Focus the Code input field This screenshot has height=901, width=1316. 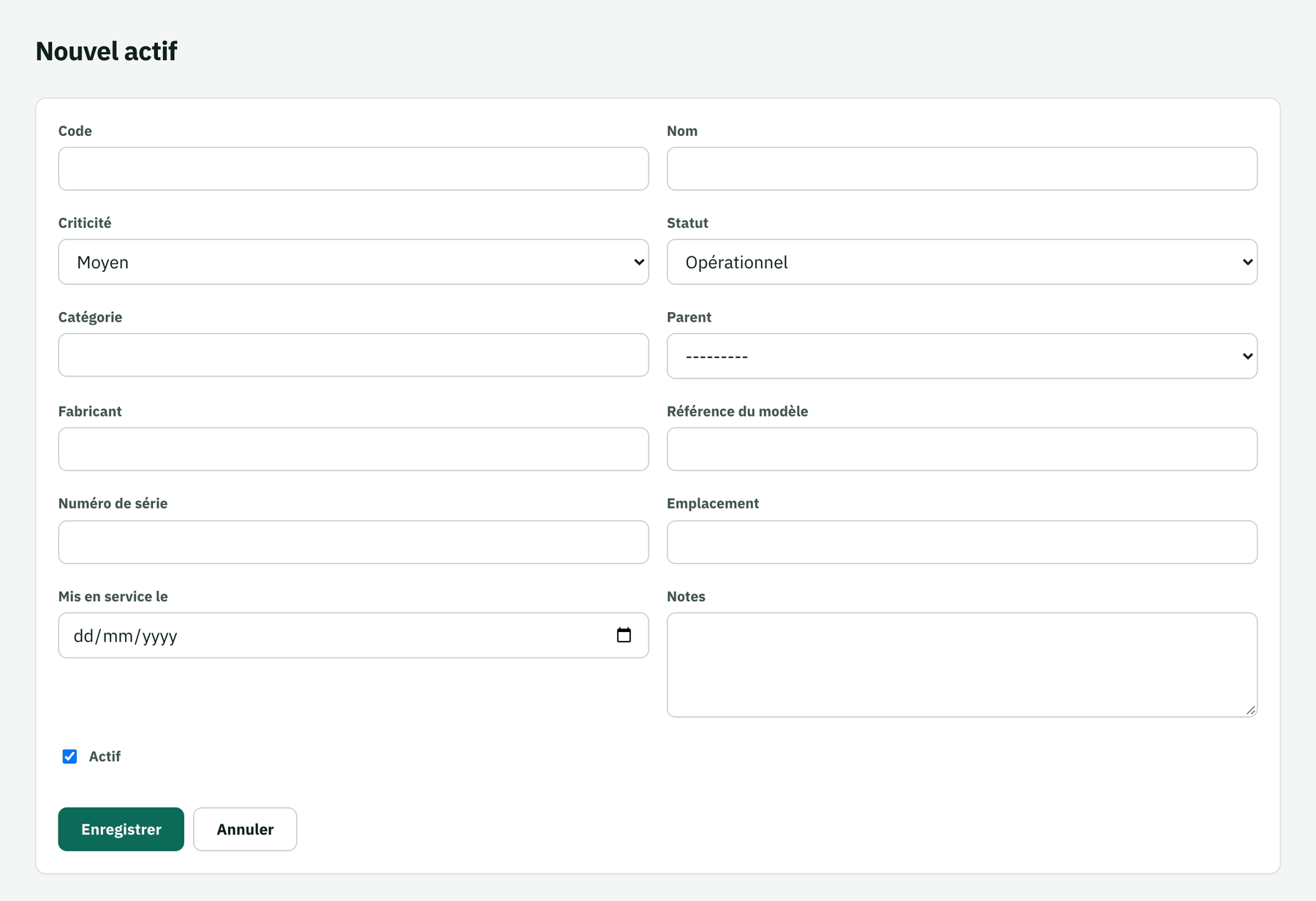(x=353, y=169)
